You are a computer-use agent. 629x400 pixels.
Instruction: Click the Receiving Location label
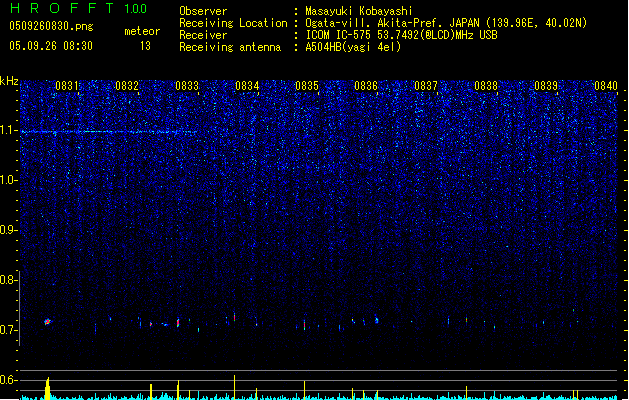pyautogui.click(x=233, y=23)
